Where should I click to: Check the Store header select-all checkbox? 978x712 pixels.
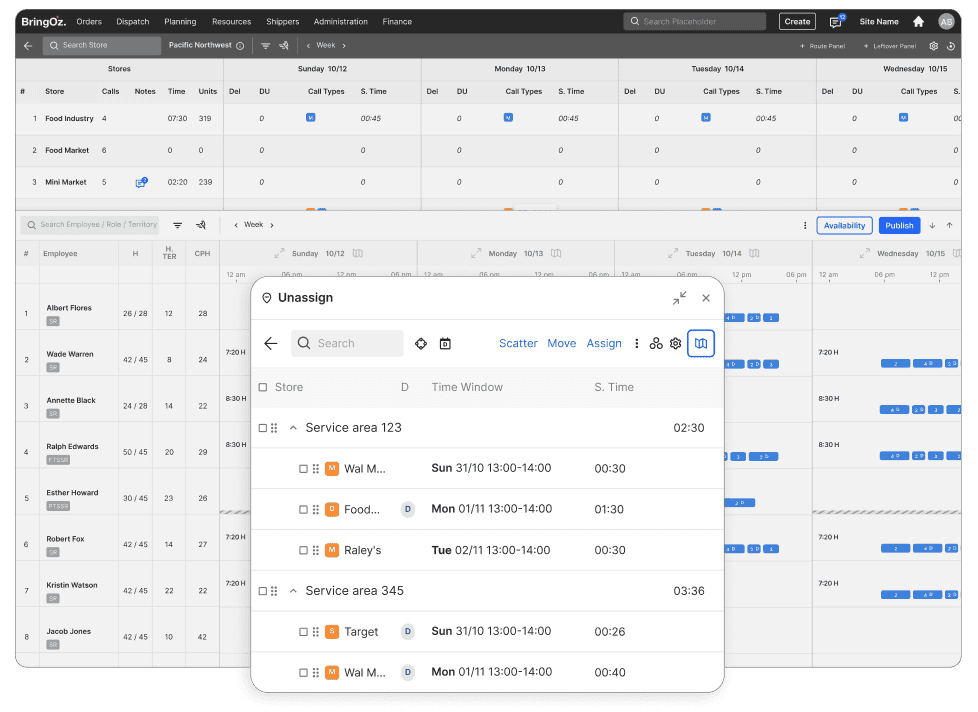[263, 387]
